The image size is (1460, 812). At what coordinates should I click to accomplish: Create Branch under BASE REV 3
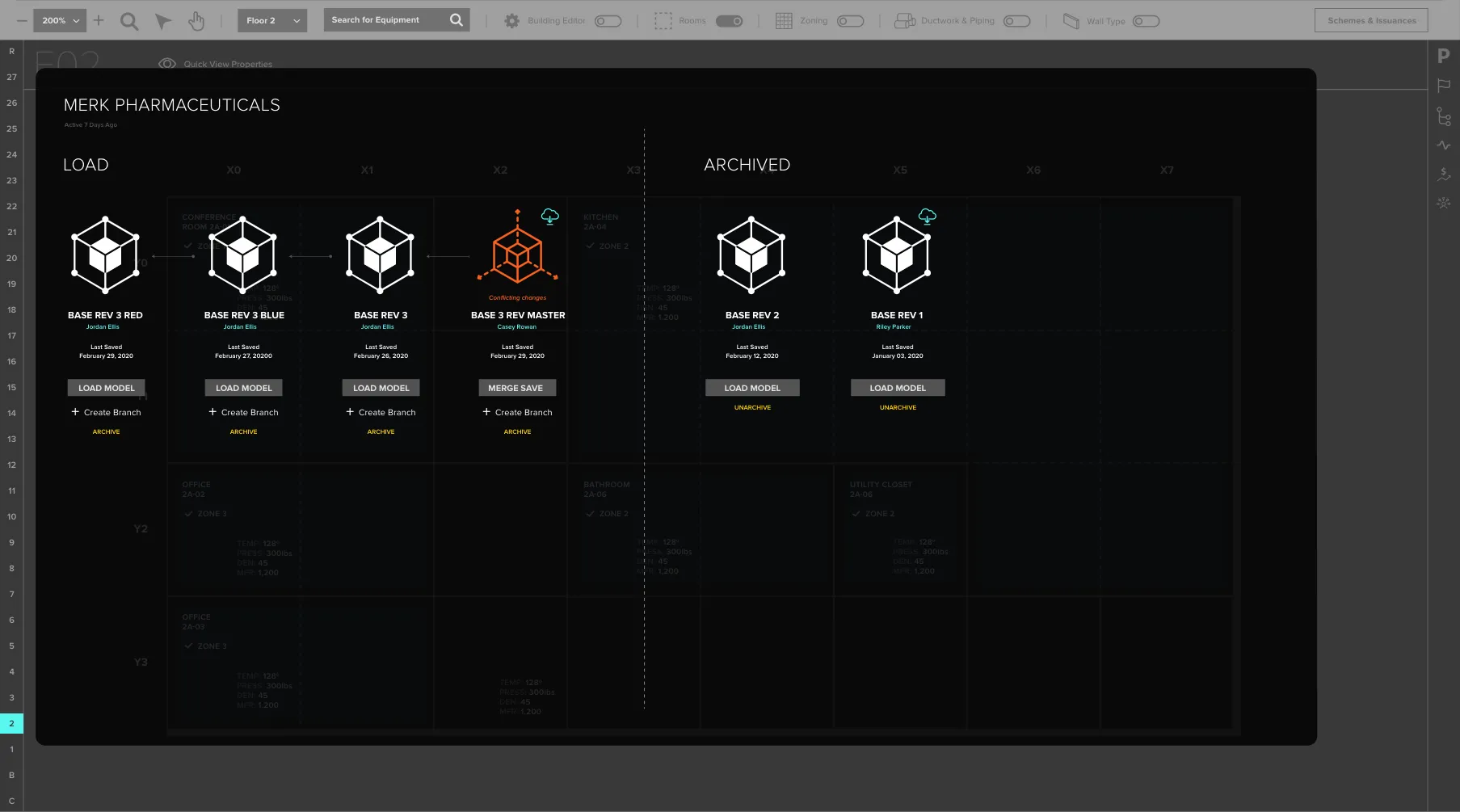tap(381, 412)
